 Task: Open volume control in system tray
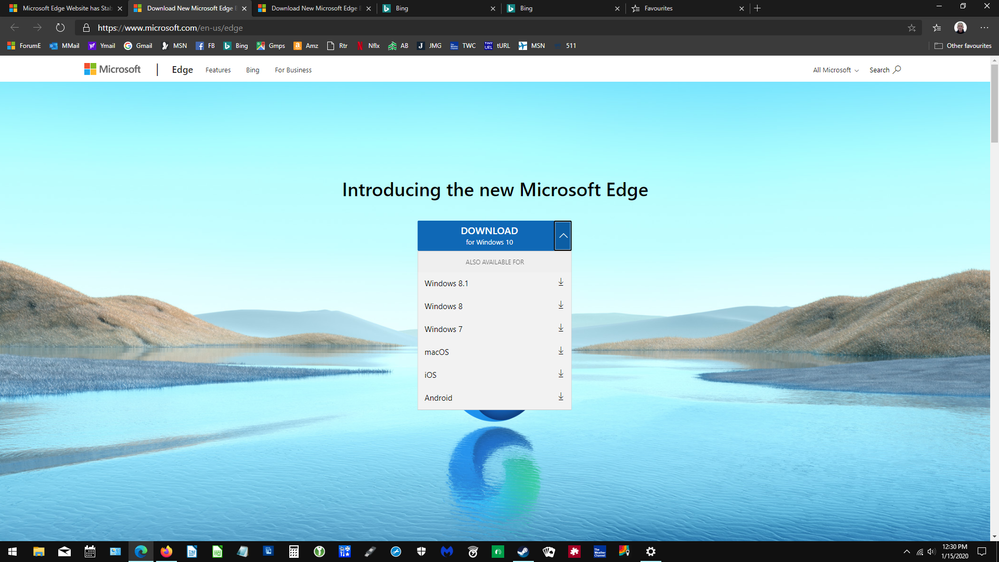(931, 552)
